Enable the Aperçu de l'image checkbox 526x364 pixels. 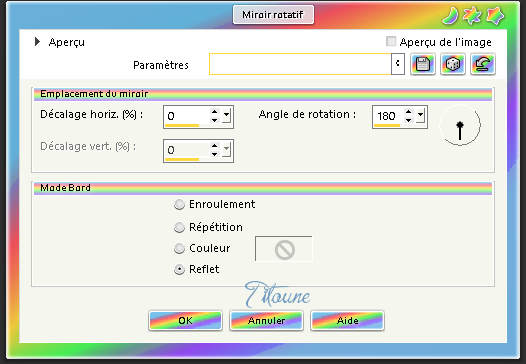click(391, 42)
